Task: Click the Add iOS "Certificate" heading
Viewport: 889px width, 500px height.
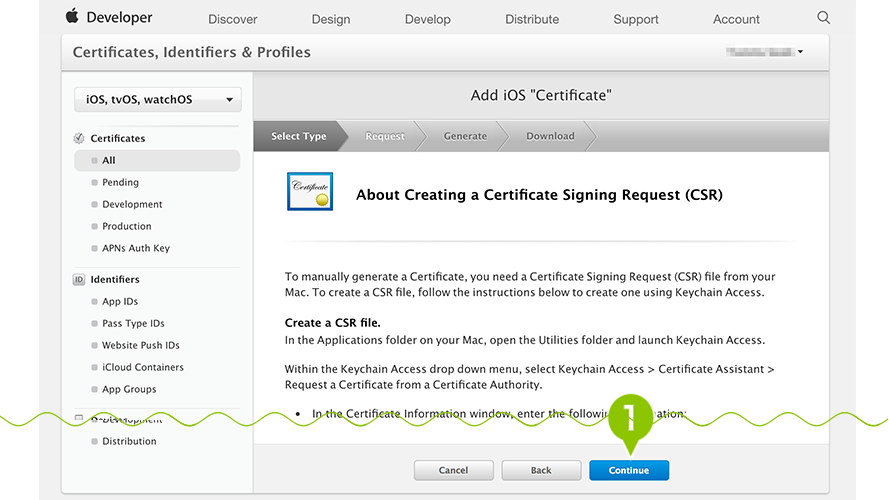Action: (541, 95)
